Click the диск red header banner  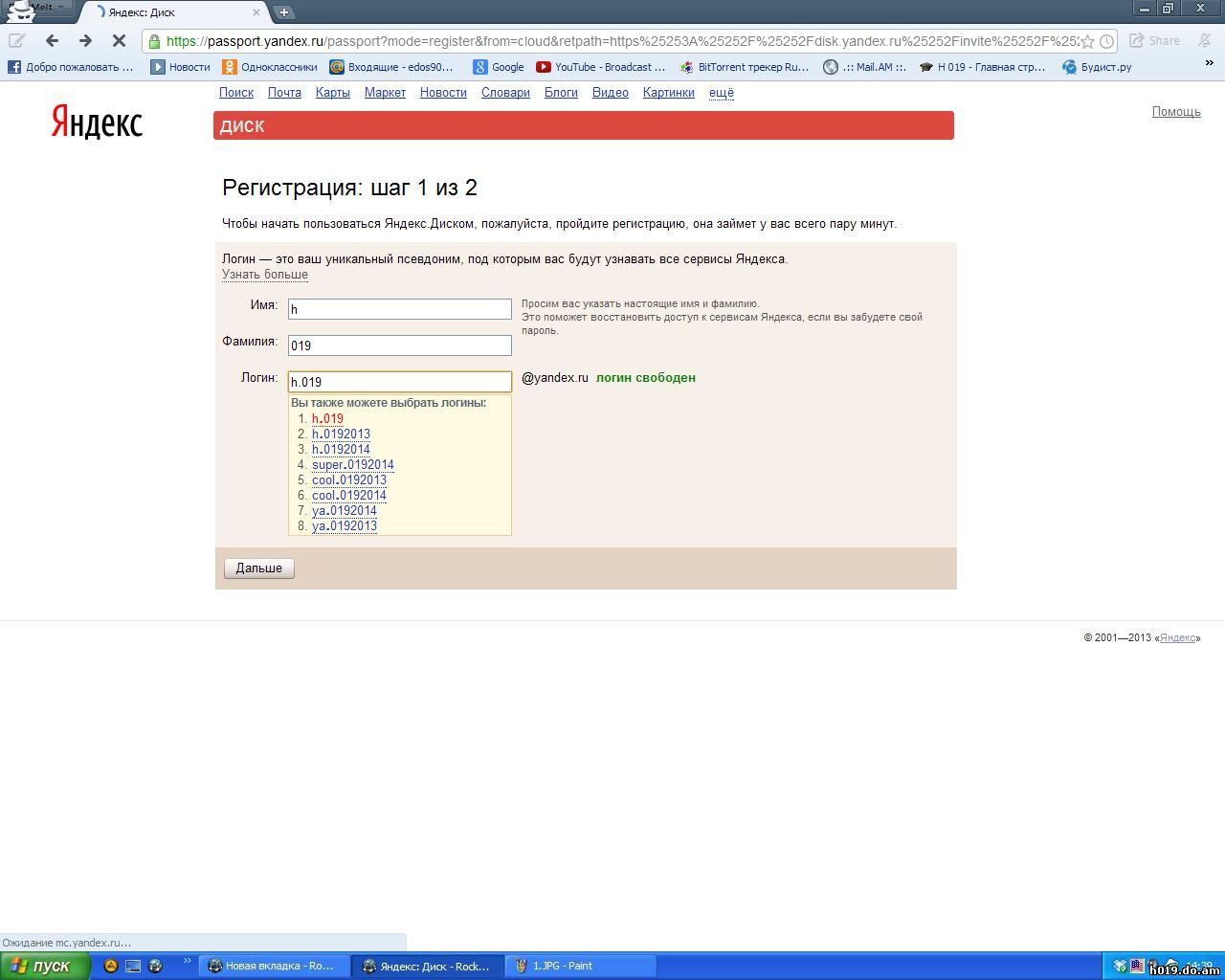(584, 125)
